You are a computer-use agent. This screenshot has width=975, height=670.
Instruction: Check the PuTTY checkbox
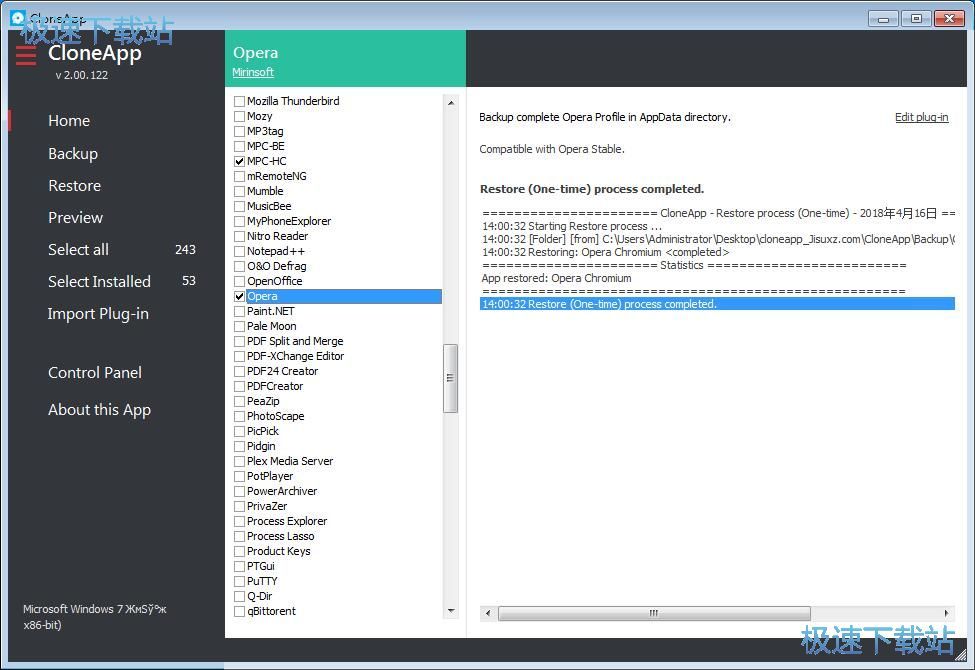point(239,582)
